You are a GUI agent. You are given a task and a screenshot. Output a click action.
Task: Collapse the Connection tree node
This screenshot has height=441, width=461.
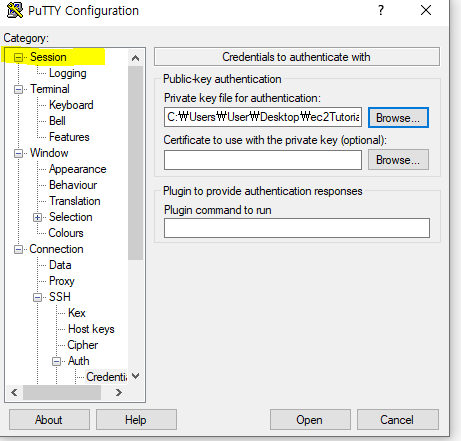pyautogui.click(x=18, y=249)
